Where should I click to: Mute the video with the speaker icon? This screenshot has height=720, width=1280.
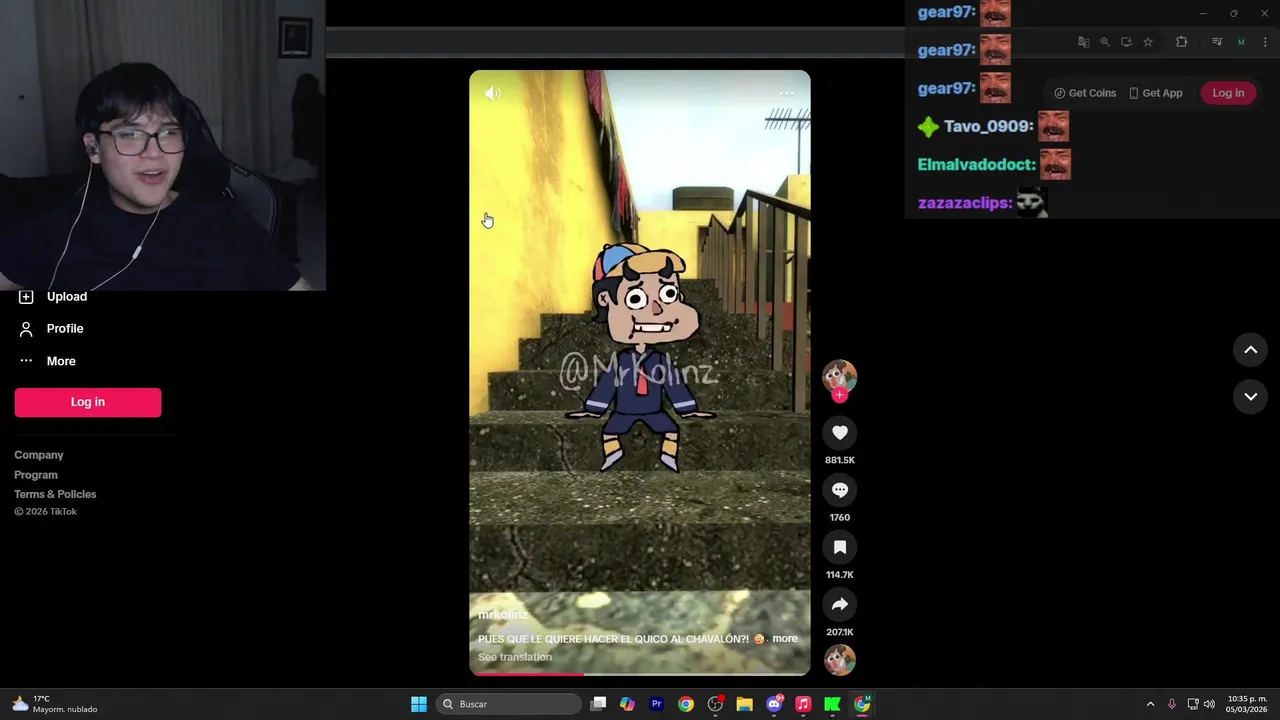(493, 93)
